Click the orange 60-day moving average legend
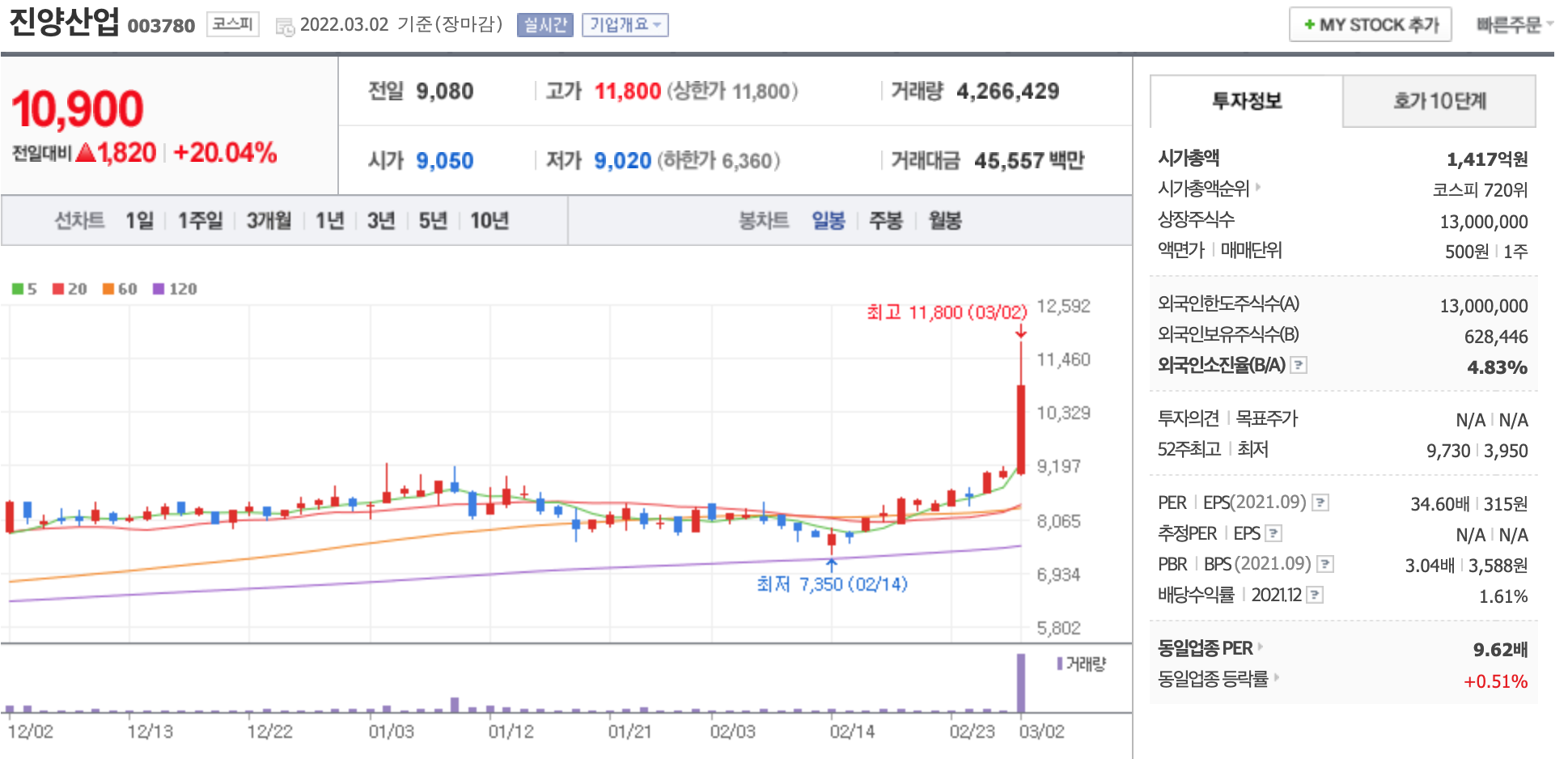Screen dimensions: 1568x759 (120, 289)
